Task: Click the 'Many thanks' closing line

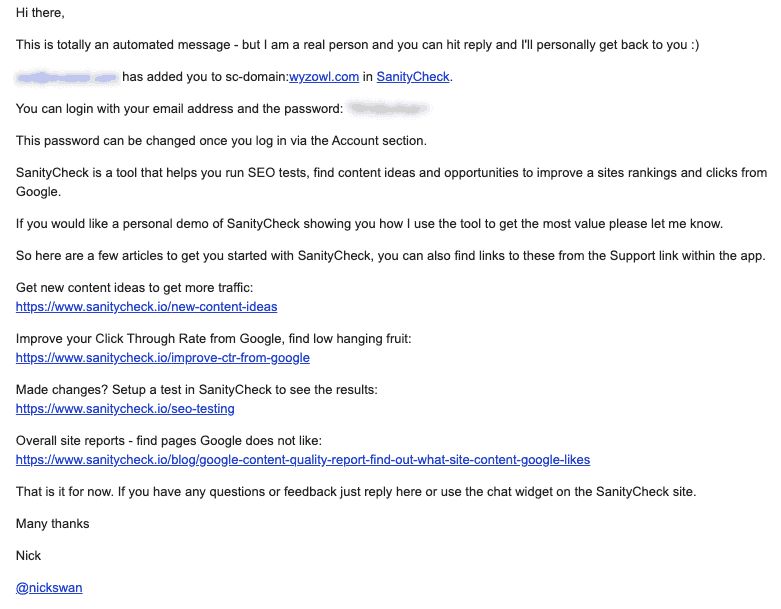Action: 52,524
